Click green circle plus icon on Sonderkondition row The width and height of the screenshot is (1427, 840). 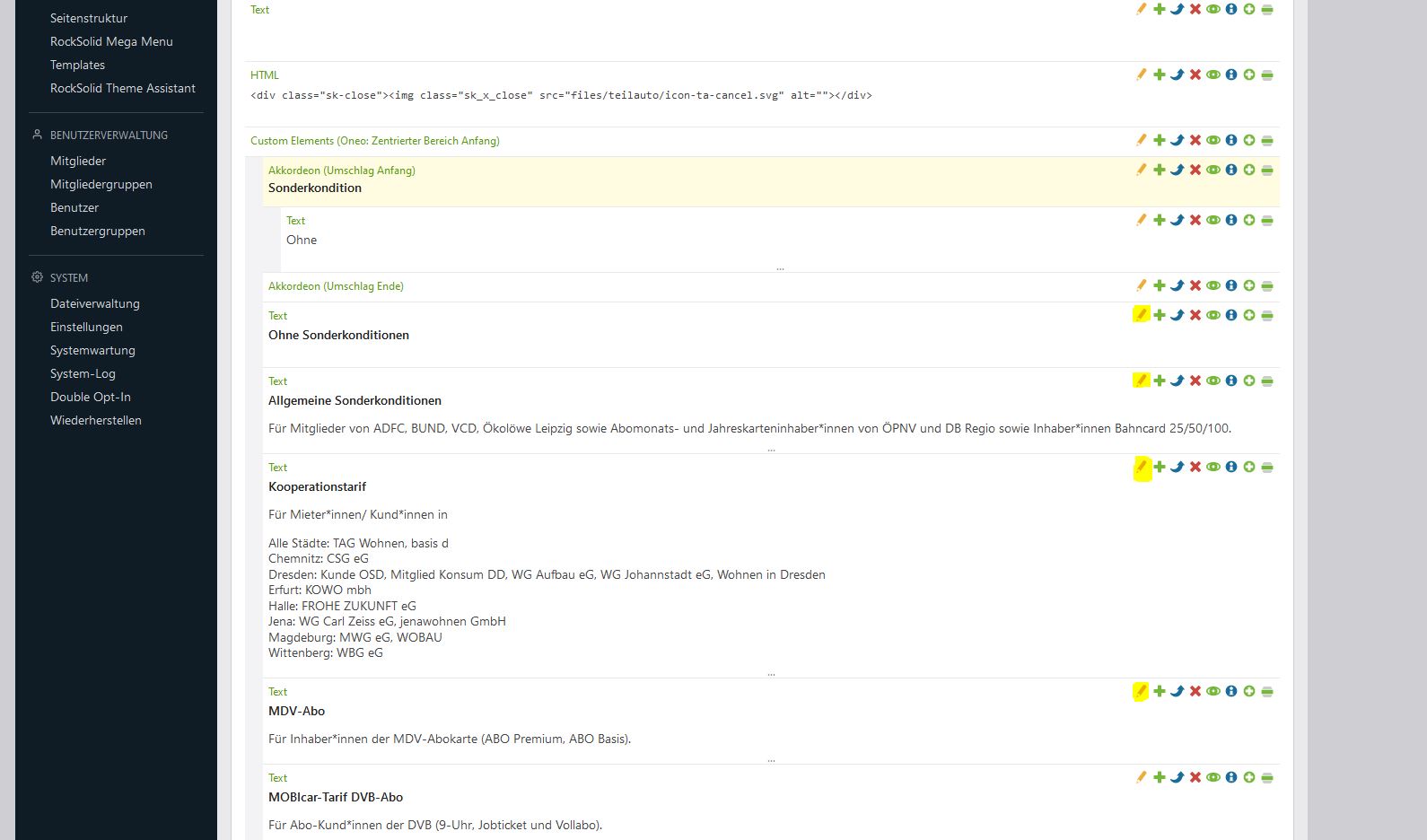[1248, 171]
